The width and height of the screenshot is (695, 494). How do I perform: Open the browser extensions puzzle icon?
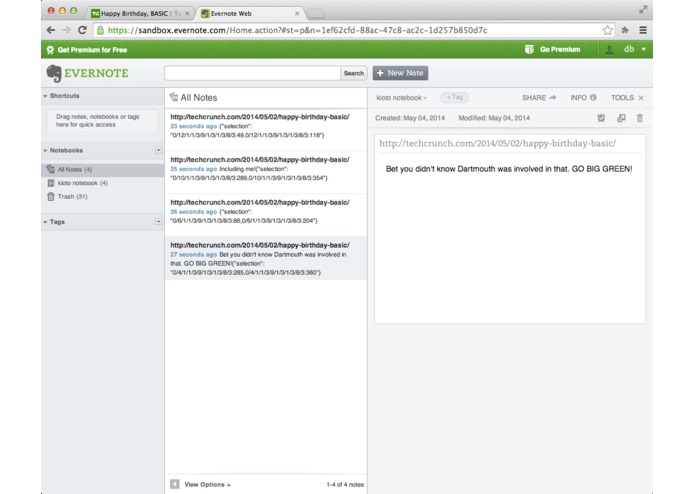[625, 30]
